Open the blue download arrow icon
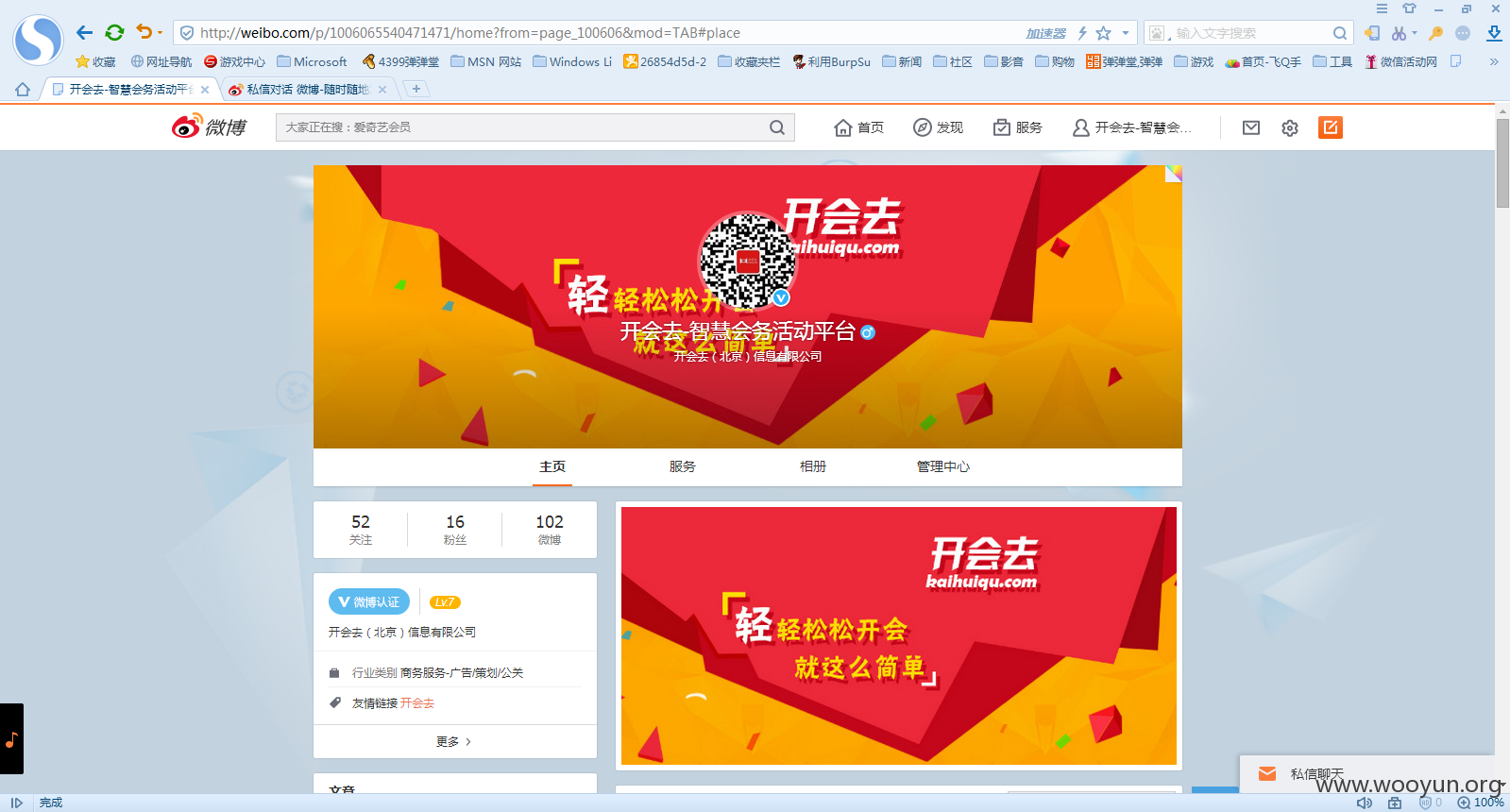This screenshot has width=1510, height=812. (1494, 33)
